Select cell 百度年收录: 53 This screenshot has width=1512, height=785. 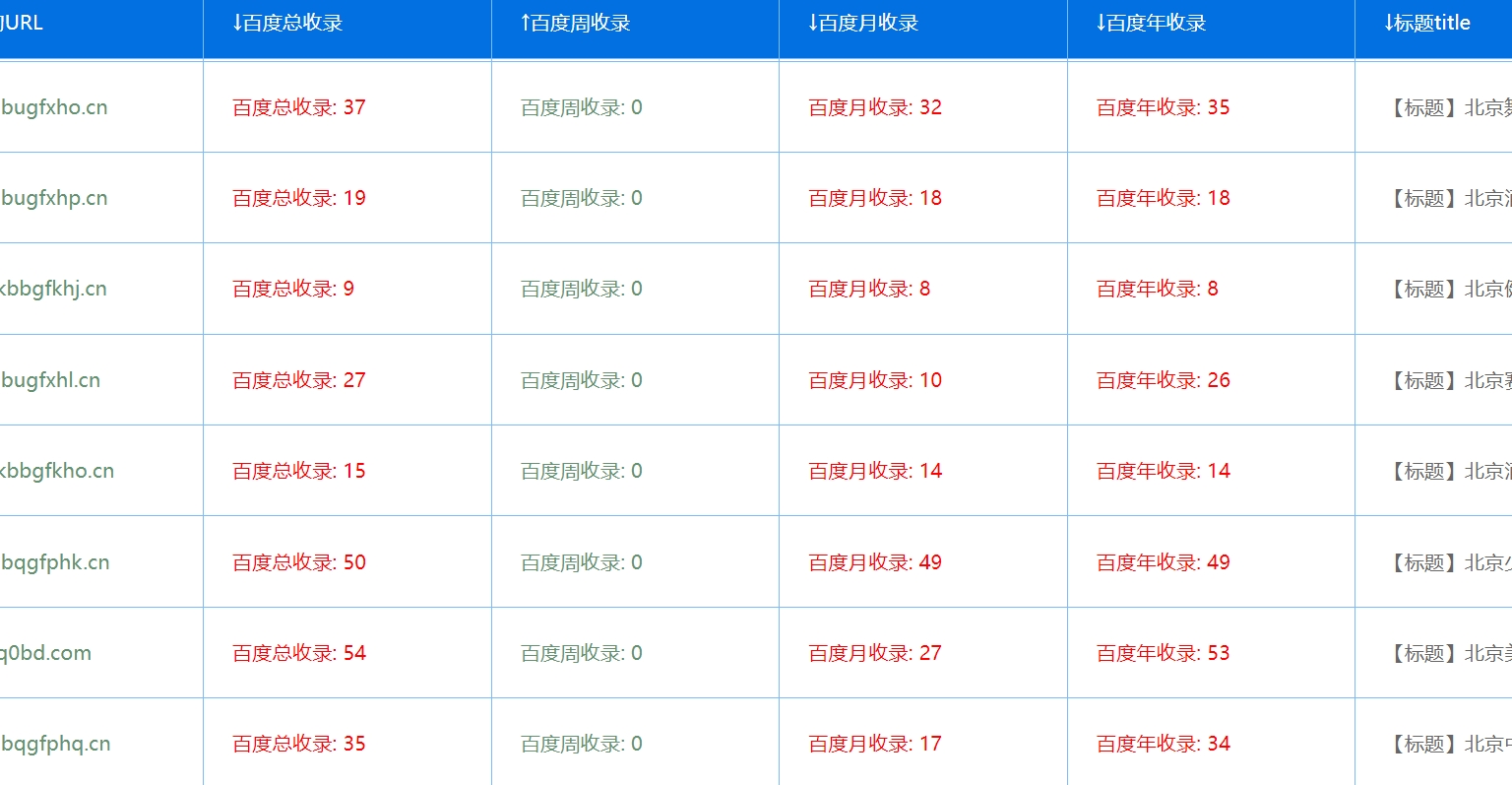pos(1164,653)
